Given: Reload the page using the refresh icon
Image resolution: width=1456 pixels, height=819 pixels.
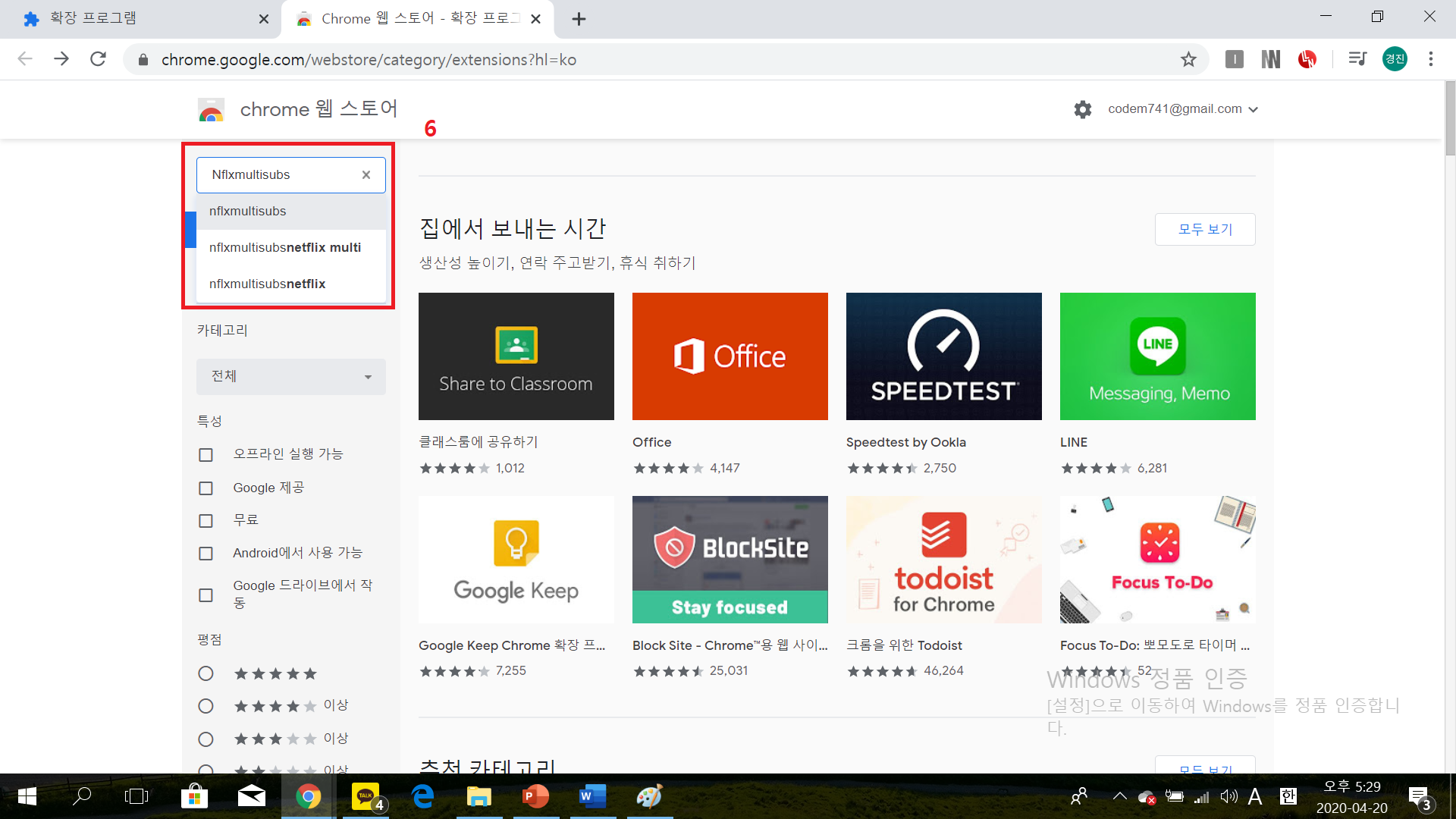Looking at the screenshot, I should pos(98,59).
